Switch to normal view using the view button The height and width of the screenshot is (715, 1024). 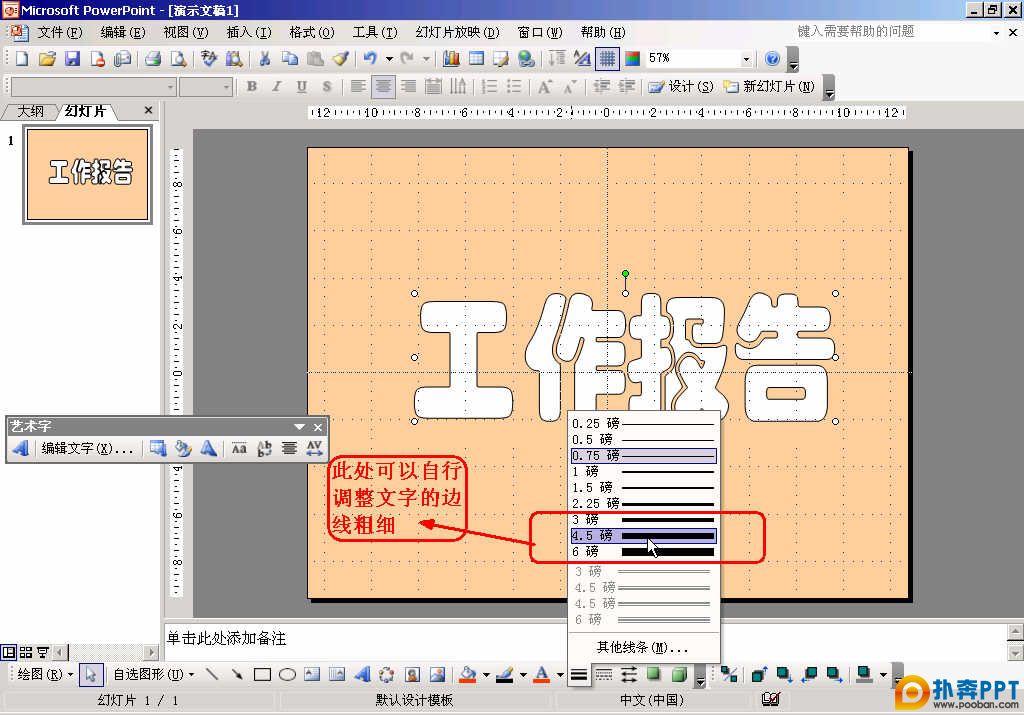8,652
